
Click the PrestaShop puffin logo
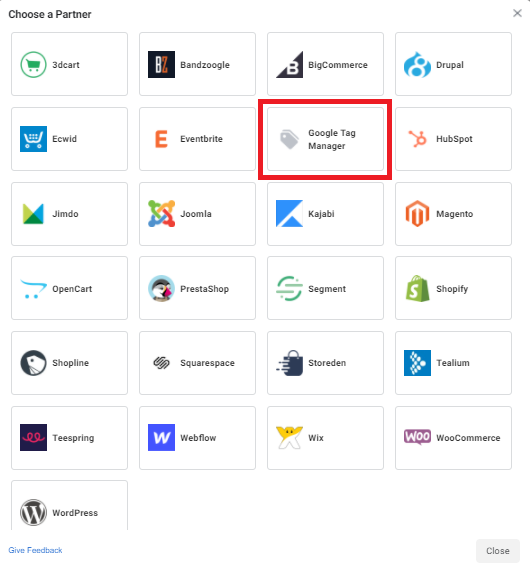tap(161, 289)
